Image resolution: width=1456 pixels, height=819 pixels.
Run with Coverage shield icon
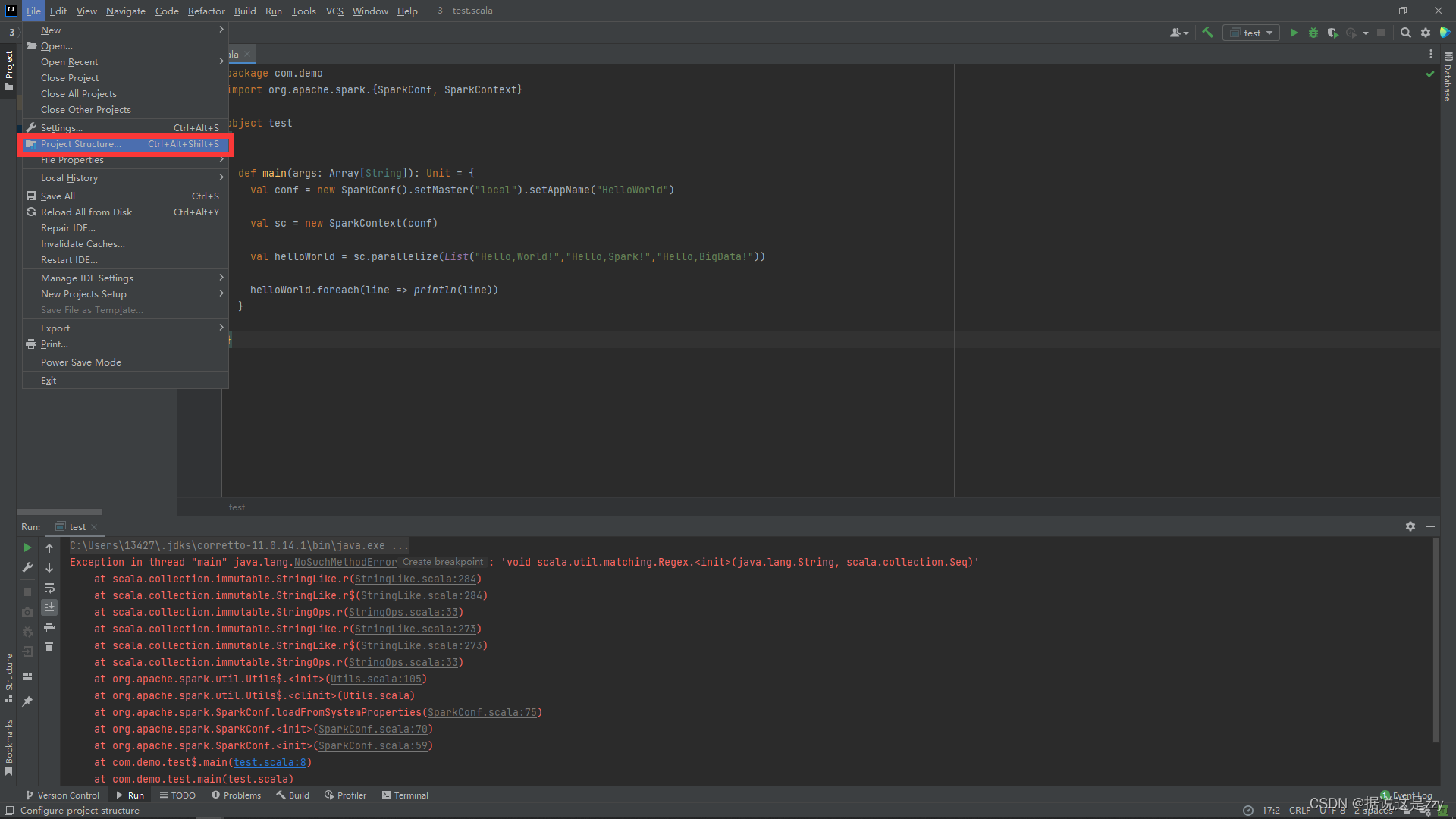click(1332, 33)
